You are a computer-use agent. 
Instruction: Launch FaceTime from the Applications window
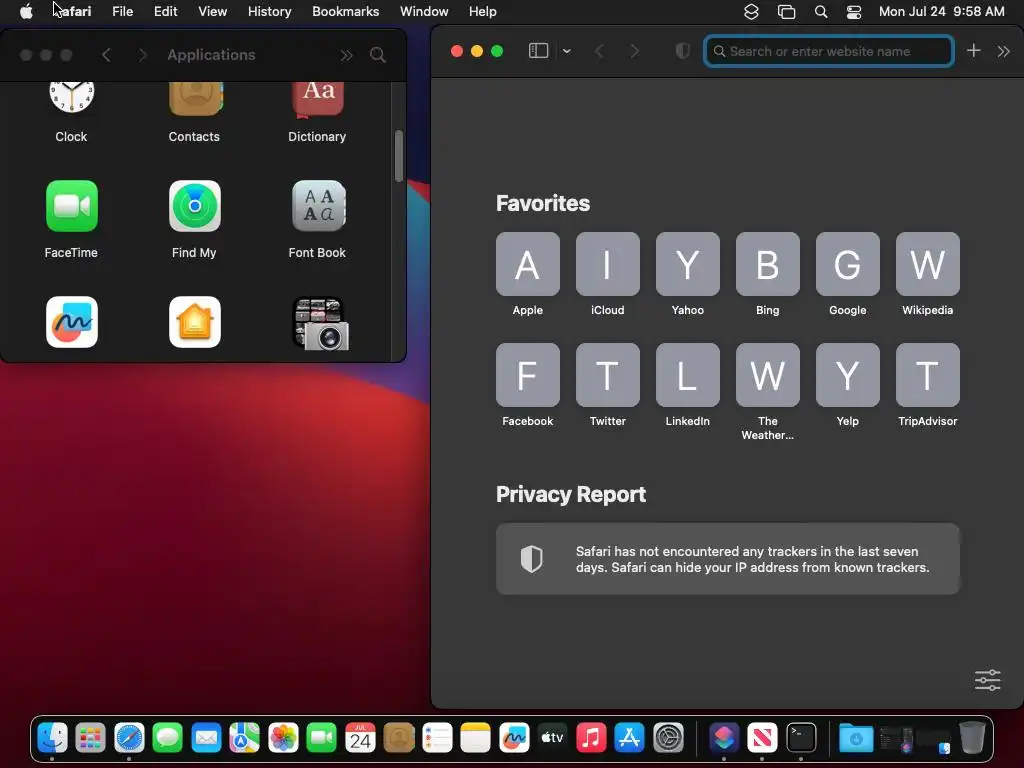point(72,206)
